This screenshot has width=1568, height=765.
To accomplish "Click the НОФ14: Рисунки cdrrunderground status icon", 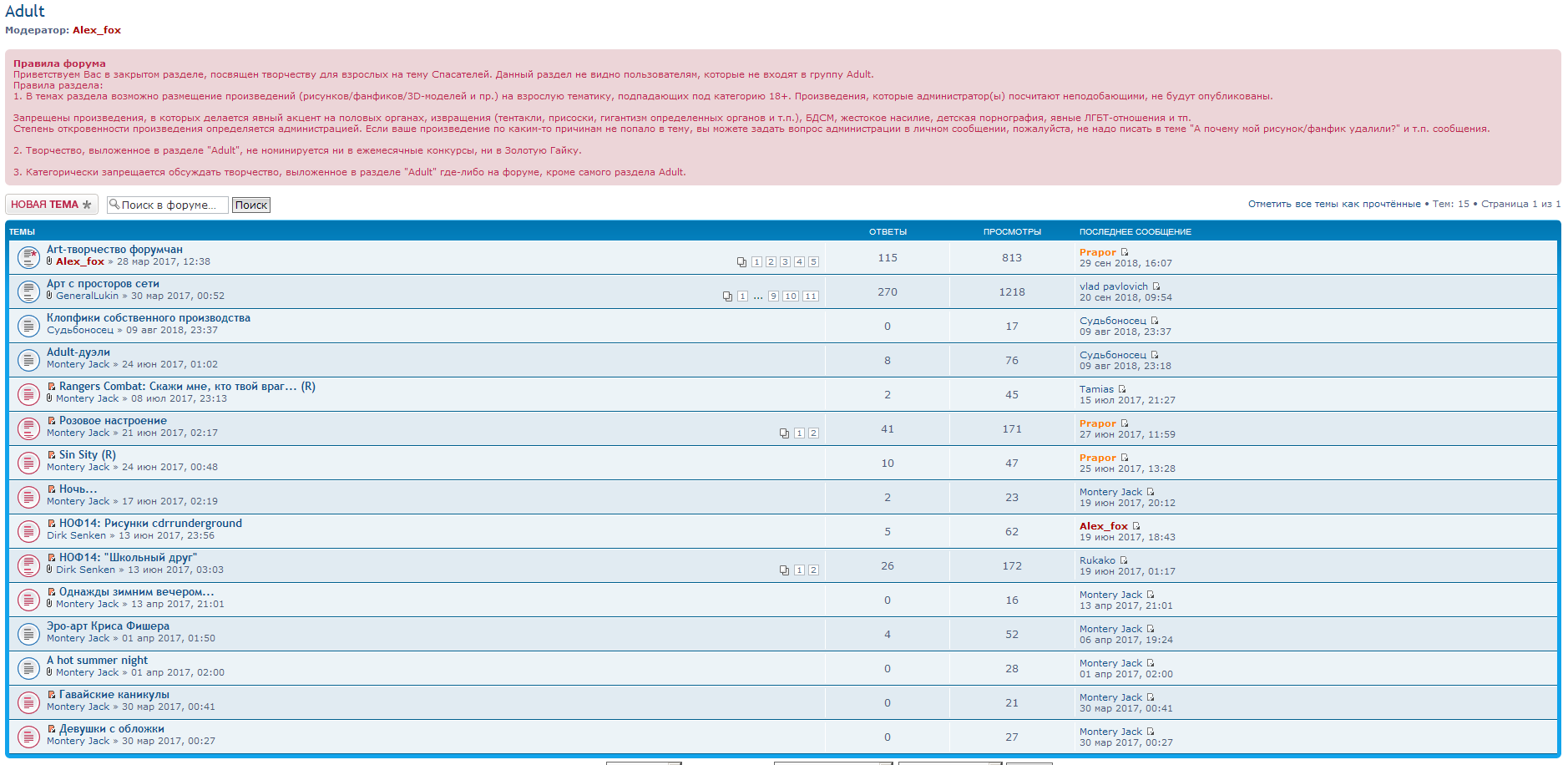I will [x=28, y=531].
